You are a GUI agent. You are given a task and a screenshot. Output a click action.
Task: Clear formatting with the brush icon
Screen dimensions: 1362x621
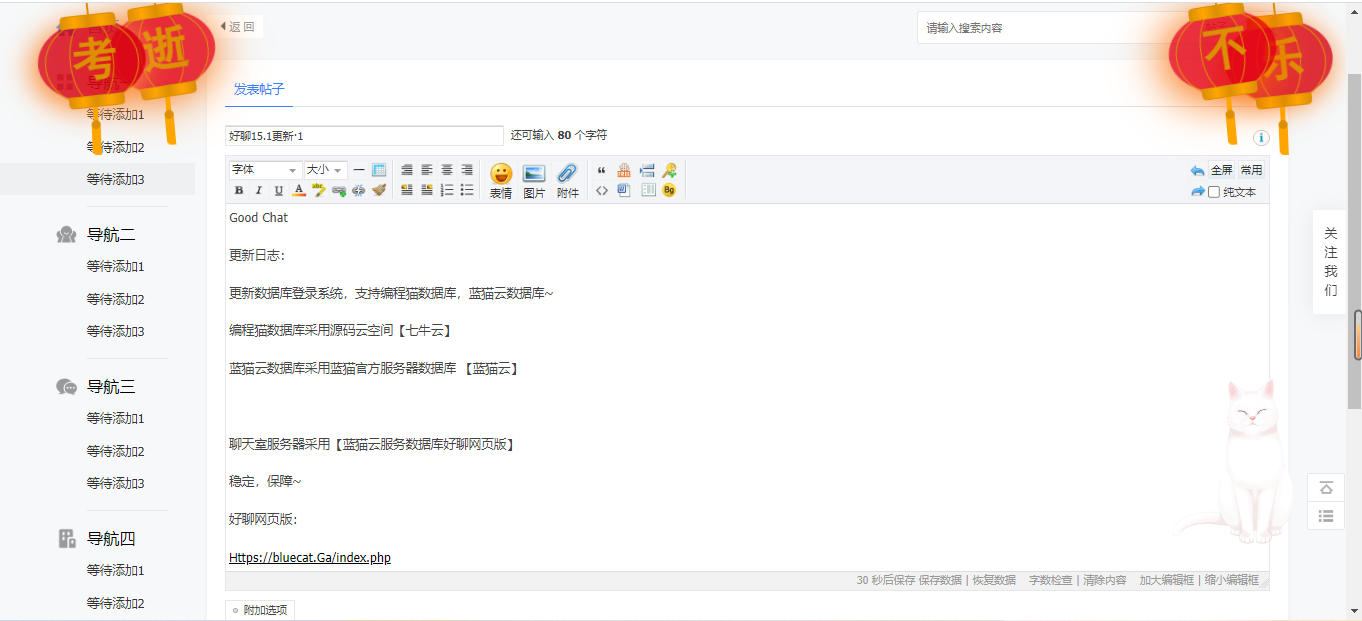378,190
